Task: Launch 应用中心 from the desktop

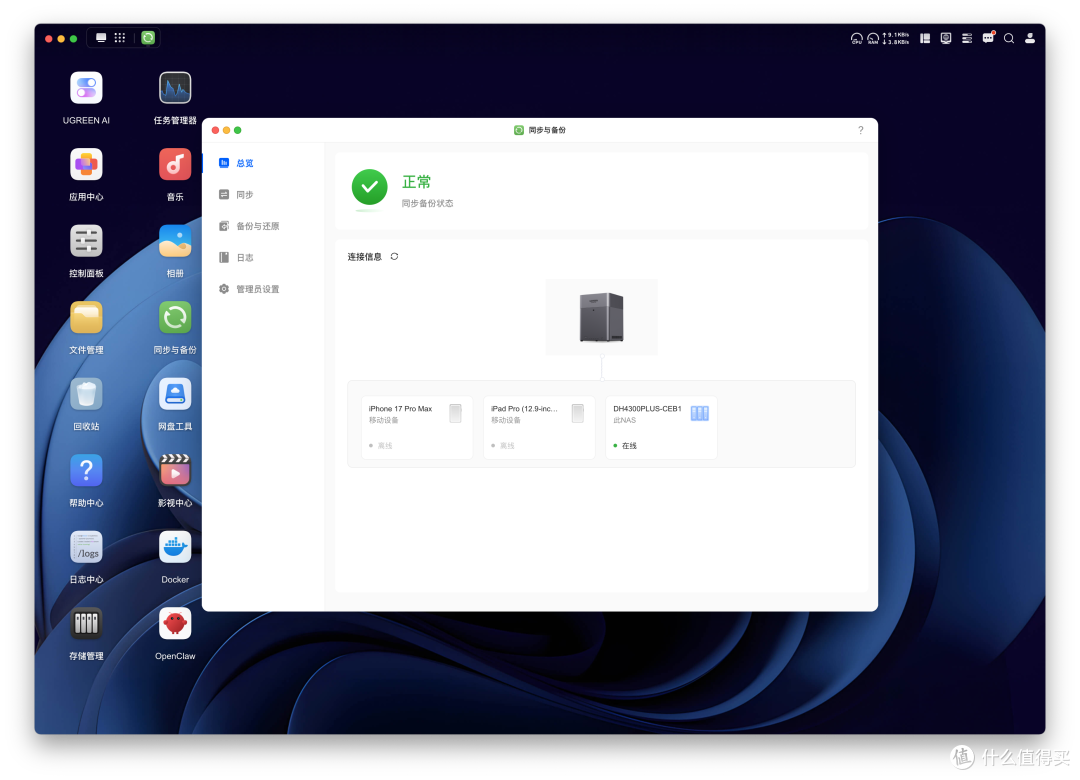Action: tap(86, 165)
